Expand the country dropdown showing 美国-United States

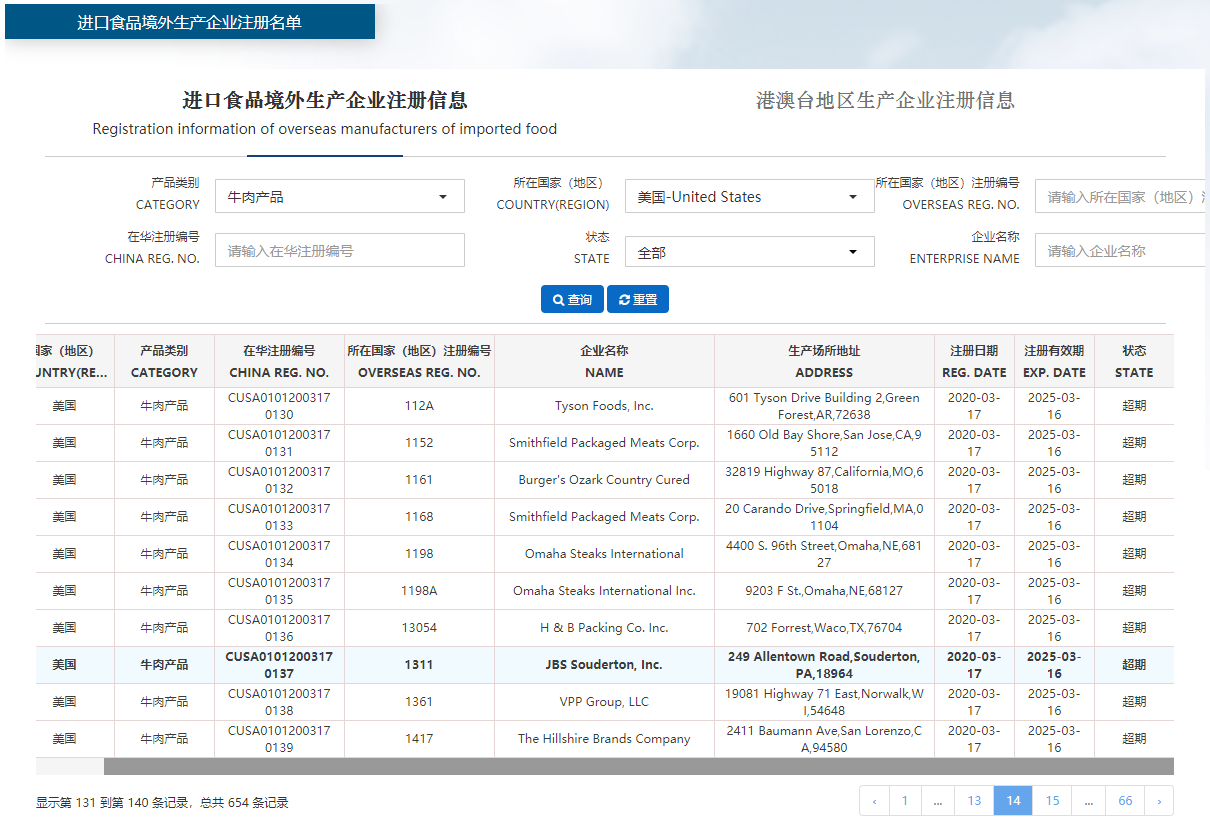click(749, 197)
